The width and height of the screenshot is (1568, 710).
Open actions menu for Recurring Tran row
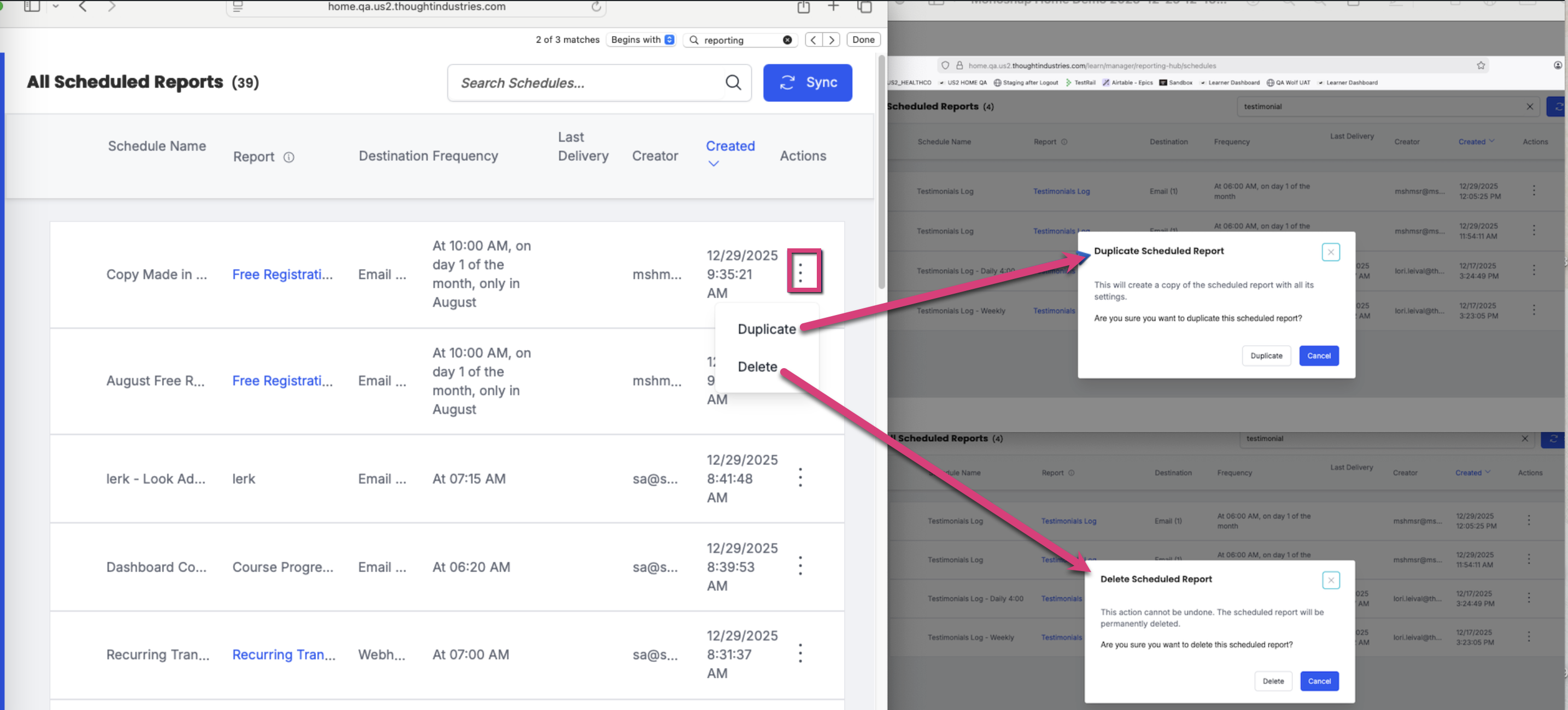tap(800, 654)
